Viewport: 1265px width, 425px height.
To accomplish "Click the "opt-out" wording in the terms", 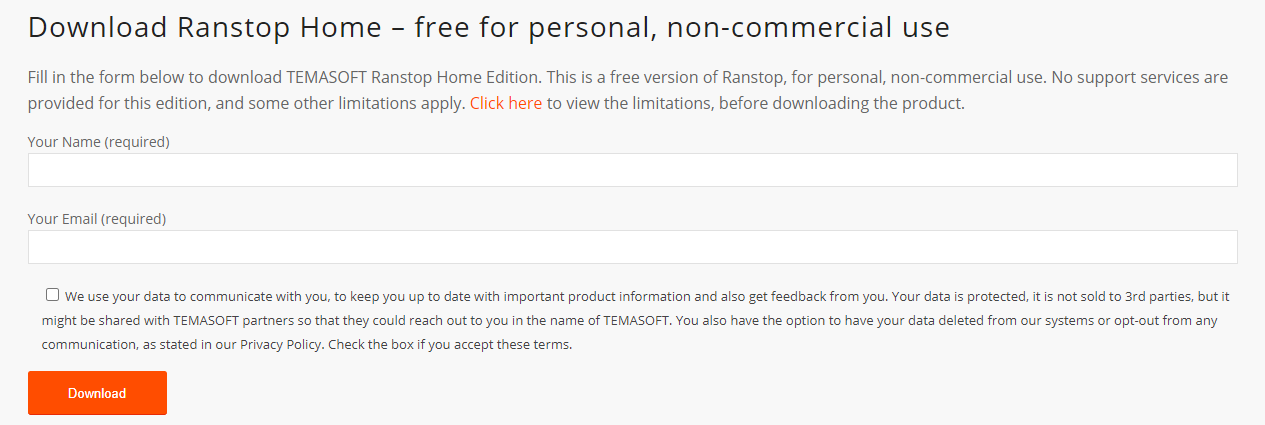I will point(1132,321).
